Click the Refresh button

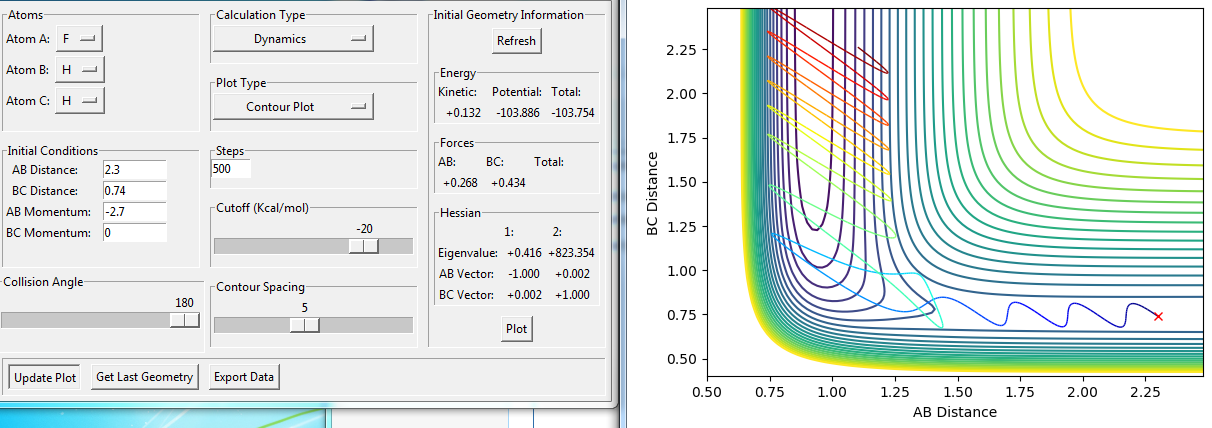point(517,40)
